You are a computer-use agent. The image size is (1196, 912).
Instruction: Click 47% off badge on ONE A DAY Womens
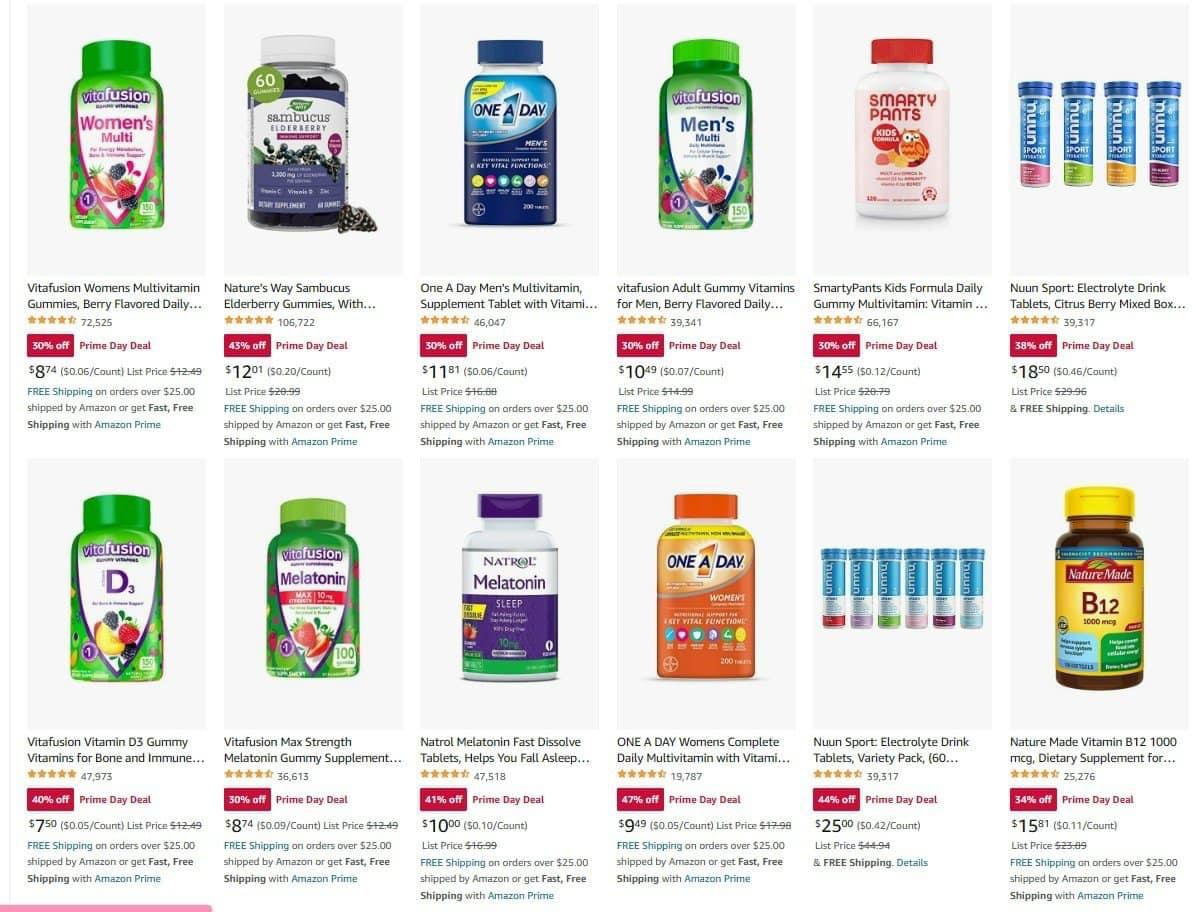click(x=639, y=799)
